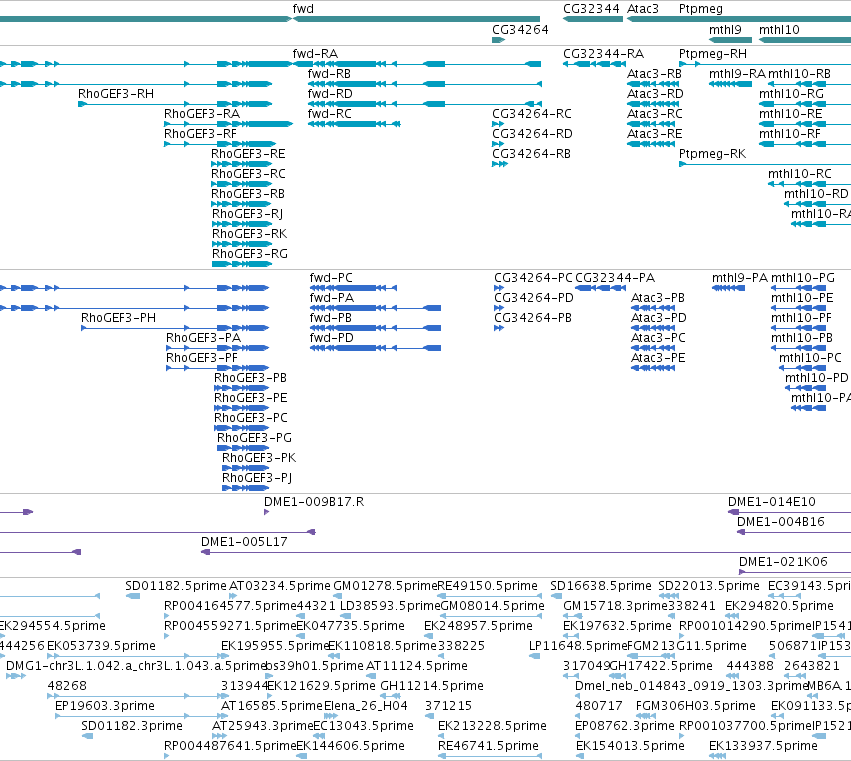Select protein mthl9-PA

point(728,288)
